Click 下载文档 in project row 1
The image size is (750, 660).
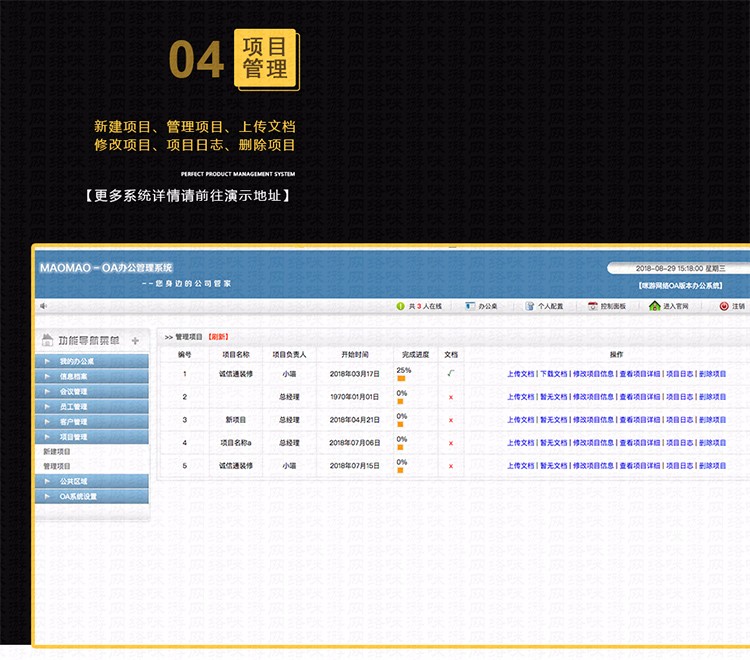tap(553, 374)
